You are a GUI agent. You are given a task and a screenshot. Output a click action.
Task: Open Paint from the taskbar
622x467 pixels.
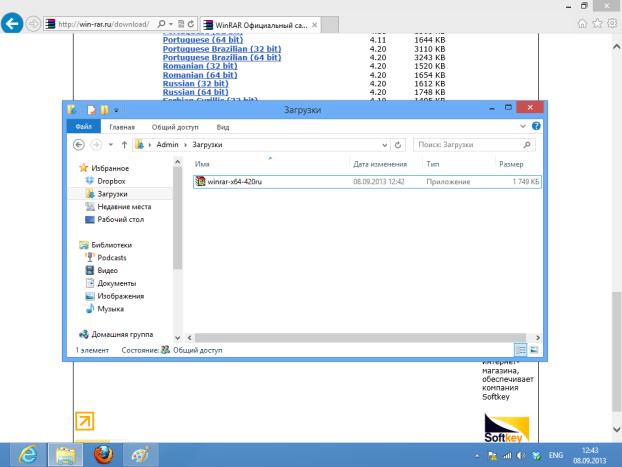(x=140, y=455)
